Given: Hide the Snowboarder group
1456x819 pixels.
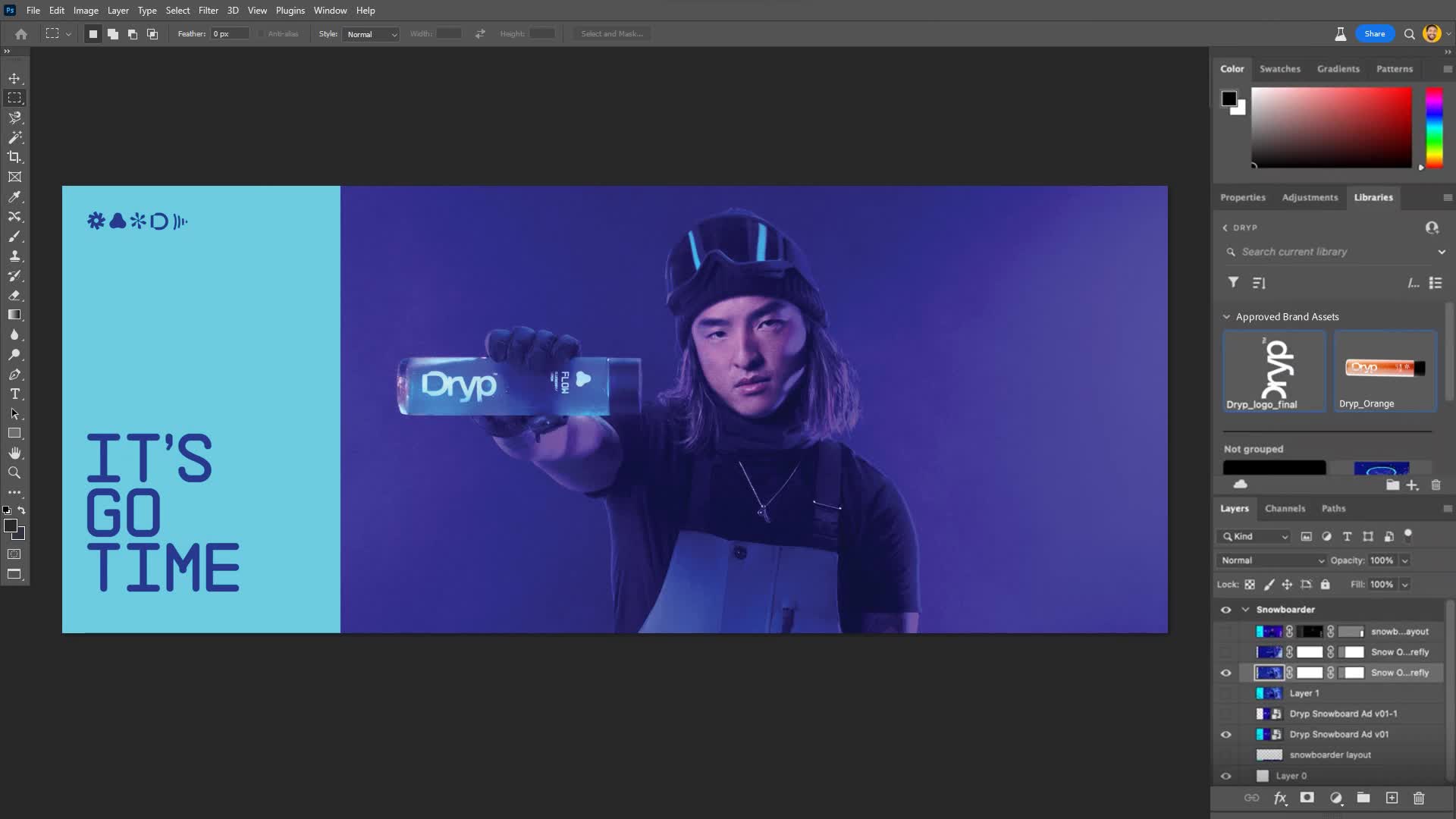Looking at the screenshot, I should (x=1225, y=610).
